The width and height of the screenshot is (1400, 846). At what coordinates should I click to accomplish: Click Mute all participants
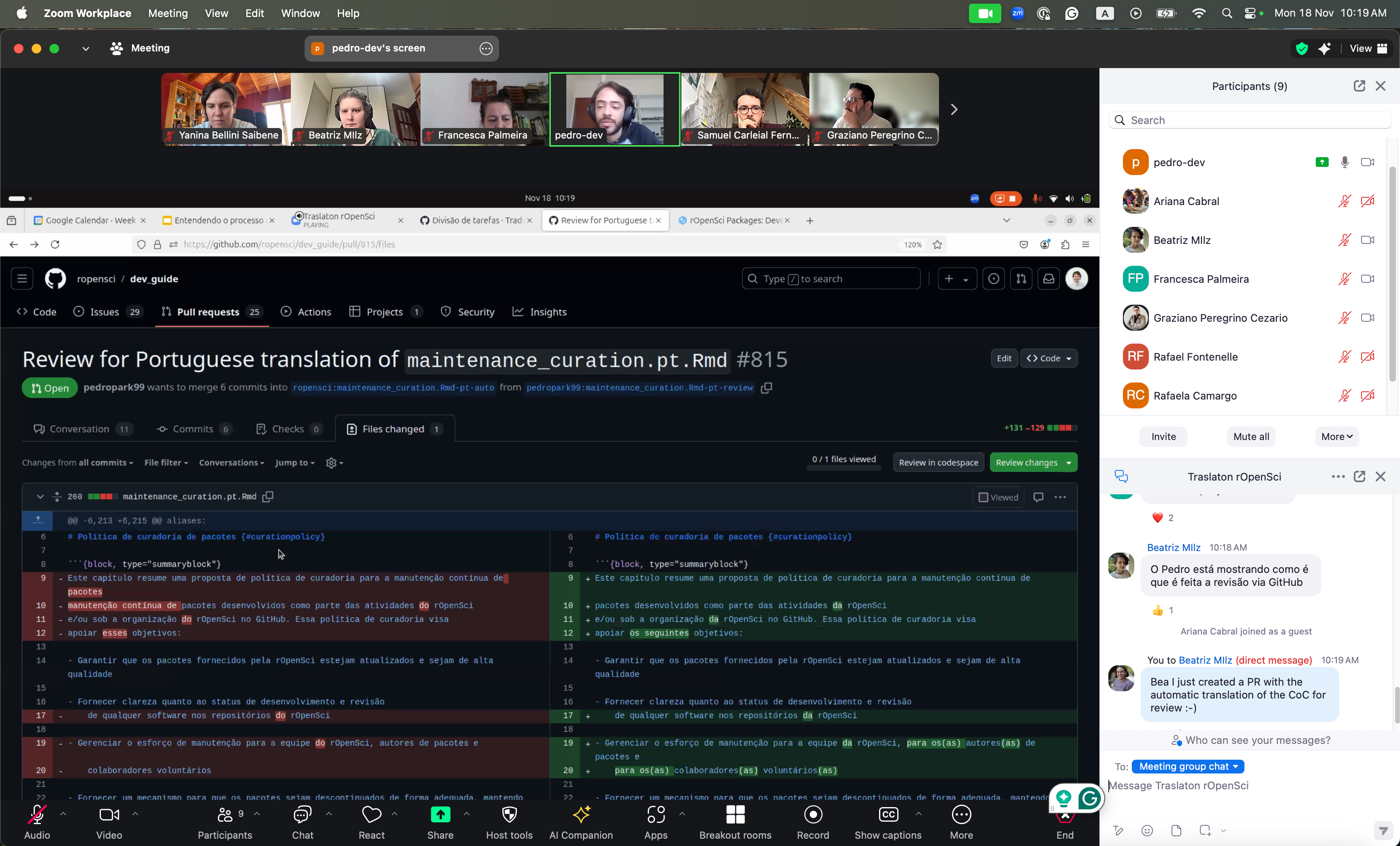coord(1251,436)
